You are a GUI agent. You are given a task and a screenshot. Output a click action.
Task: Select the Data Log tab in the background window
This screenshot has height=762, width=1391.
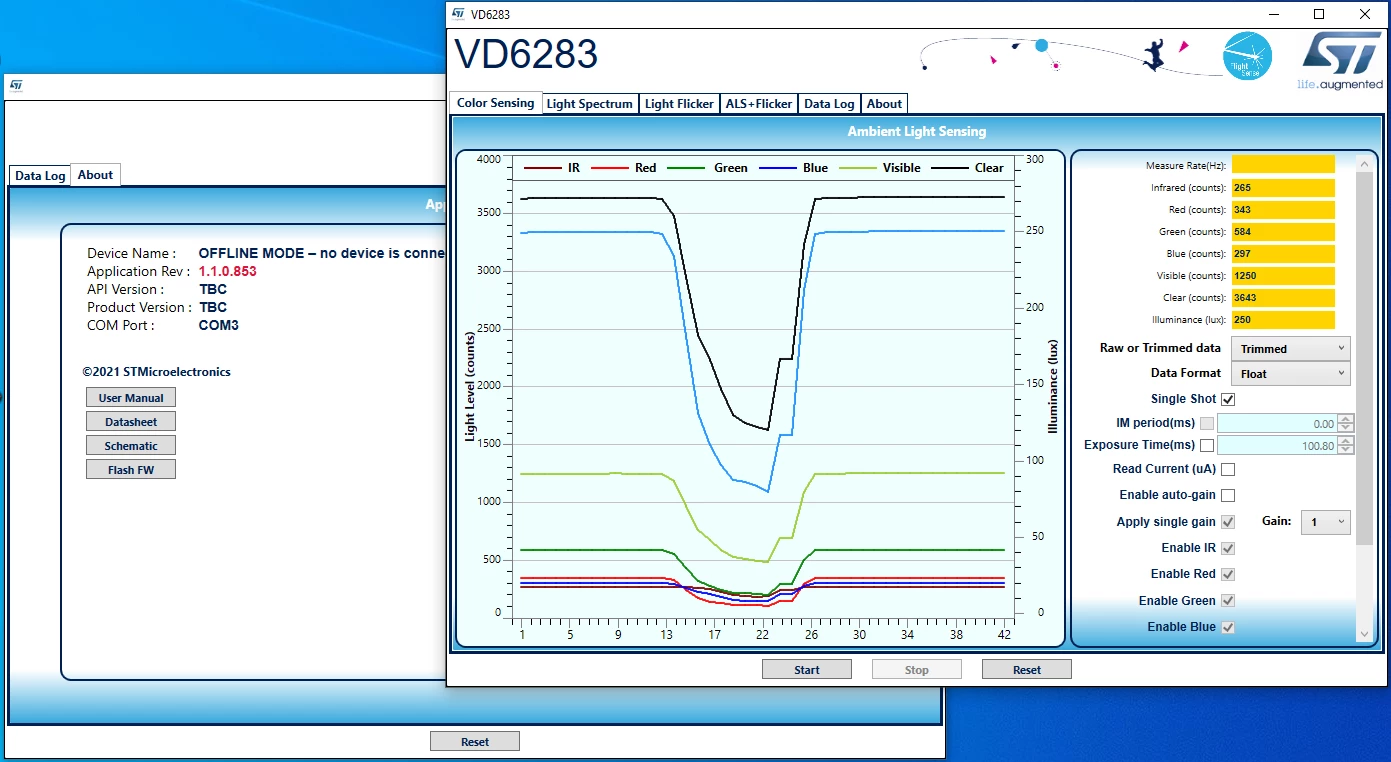click(x=40, y=176)
